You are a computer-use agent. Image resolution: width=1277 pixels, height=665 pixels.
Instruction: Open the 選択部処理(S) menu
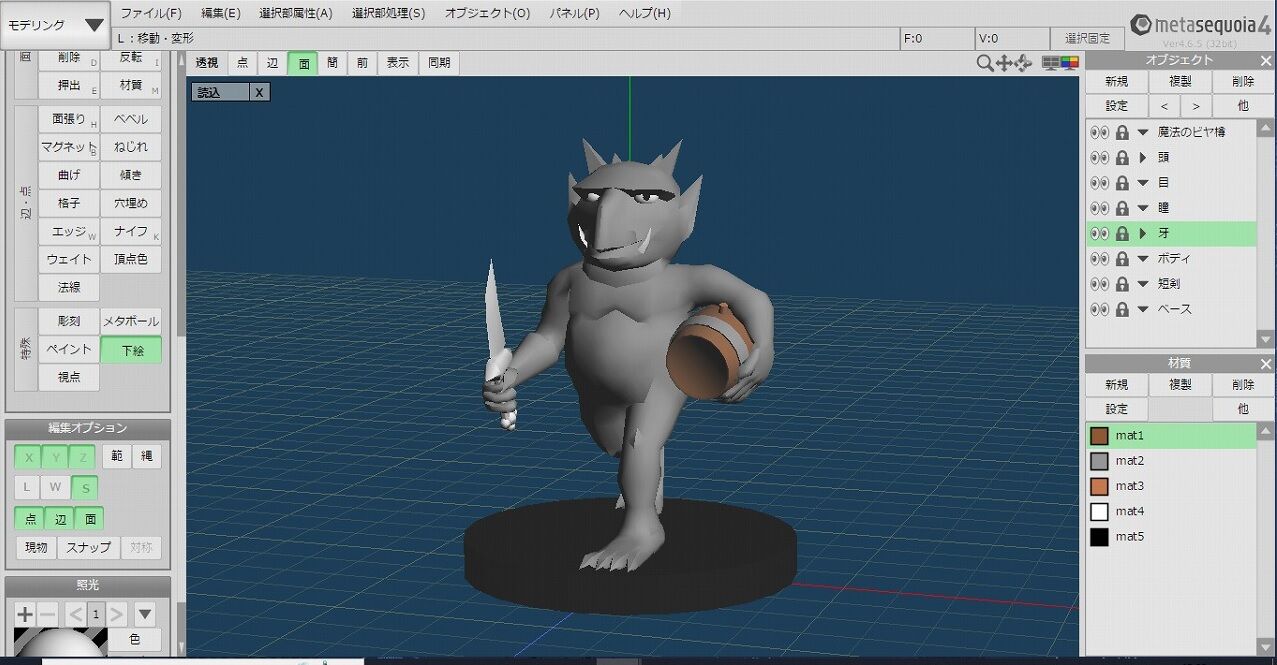(x=388, y=13)
